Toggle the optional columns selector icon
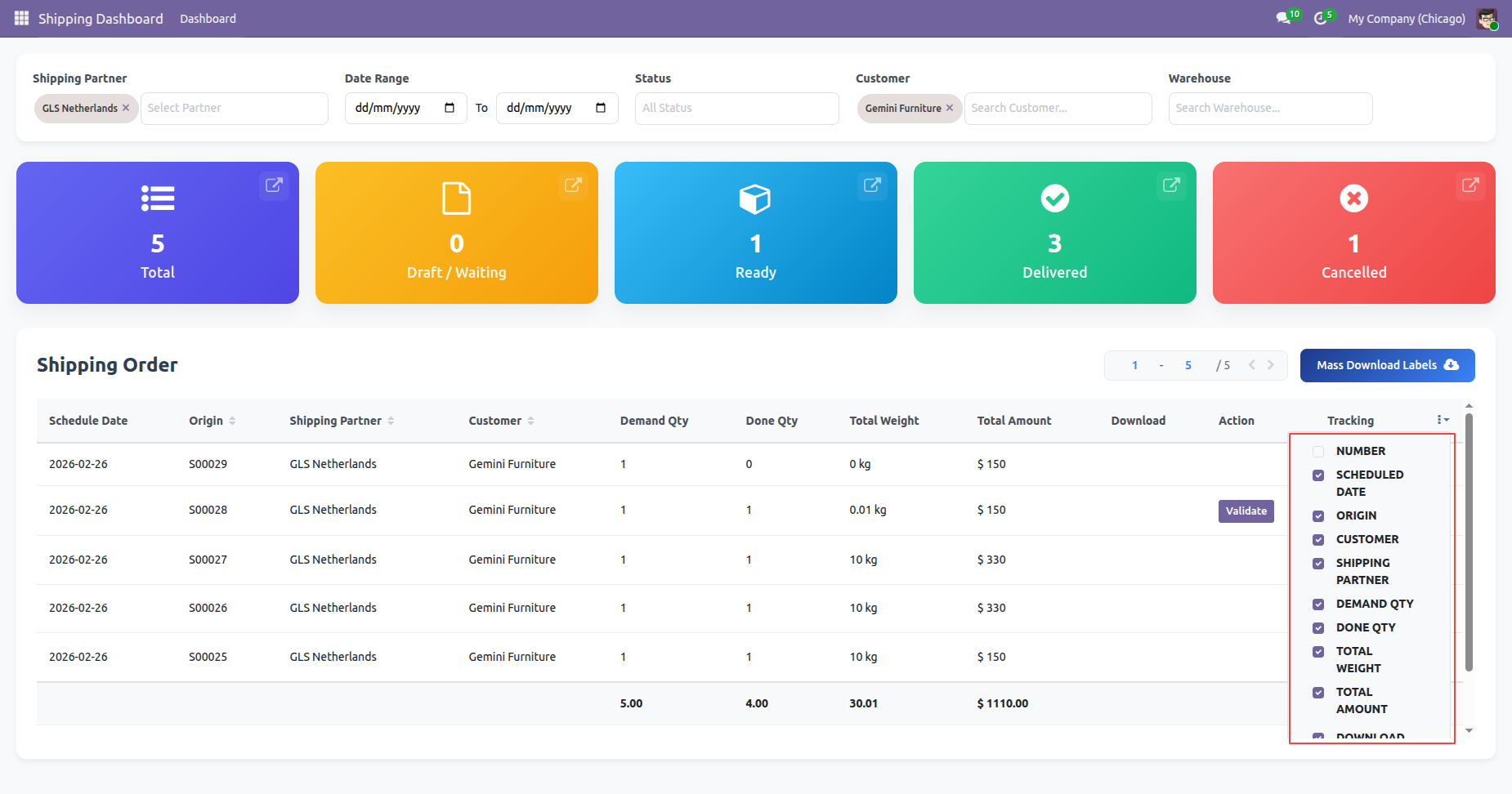Viewport: 1512px width, 794px height. point(1443,420)
